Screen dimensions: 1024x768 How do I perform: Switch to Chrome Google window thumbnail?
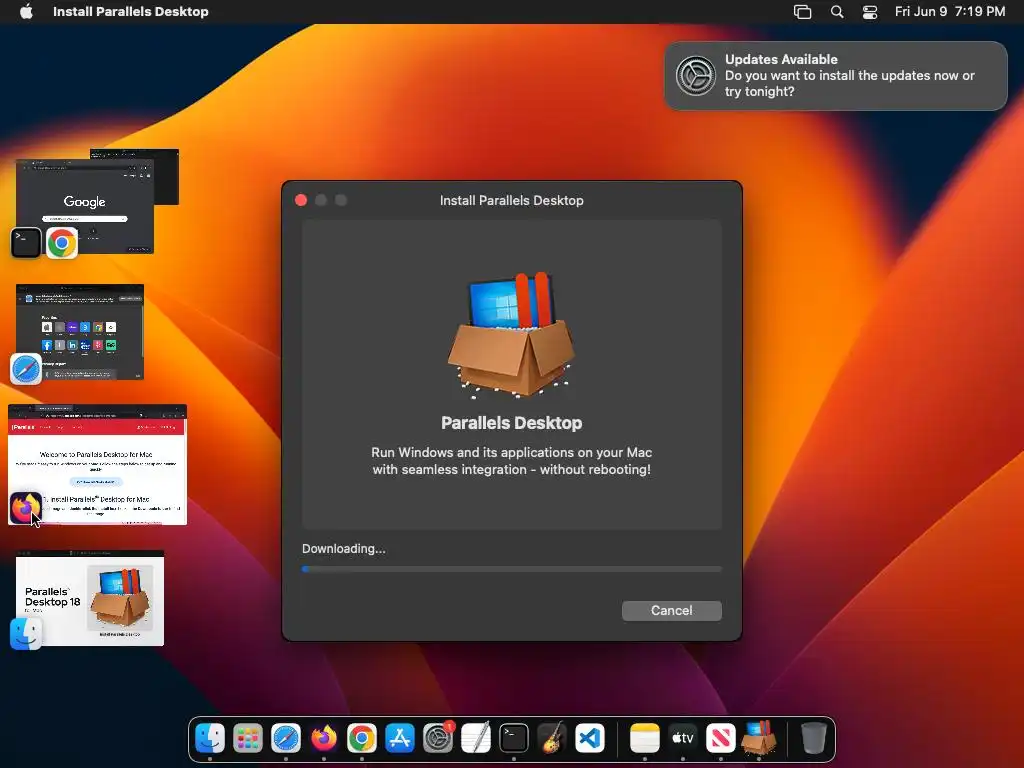pos(85,206)
